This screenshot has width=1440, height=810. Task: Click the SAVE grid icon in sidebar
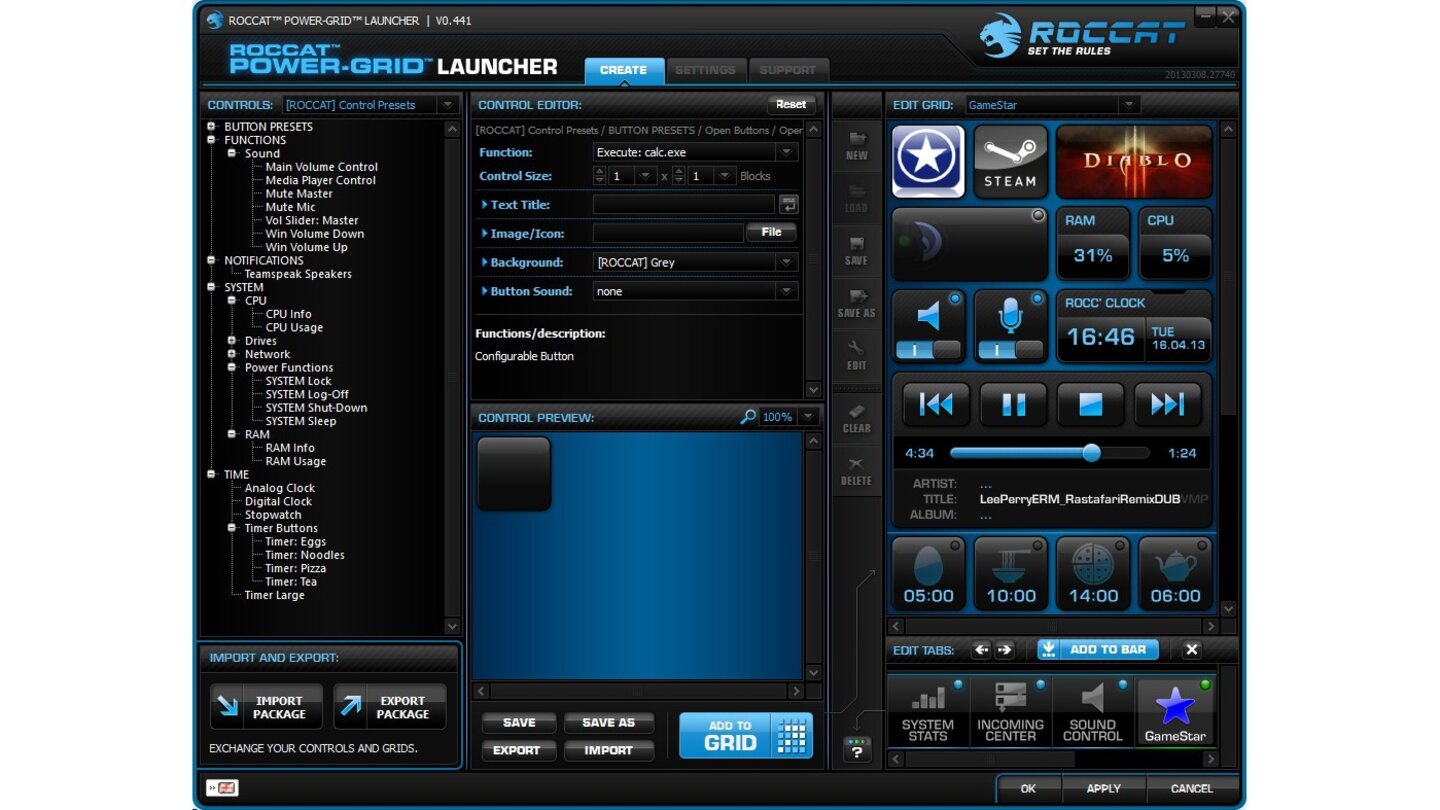click(x=857, y=250)
